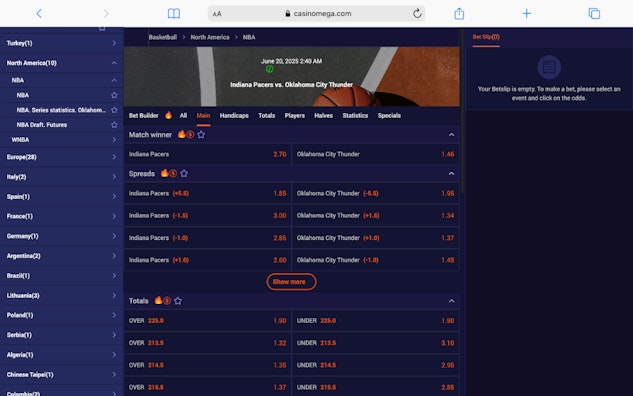Expand the Lithuania(3) category

pos(62,295)
